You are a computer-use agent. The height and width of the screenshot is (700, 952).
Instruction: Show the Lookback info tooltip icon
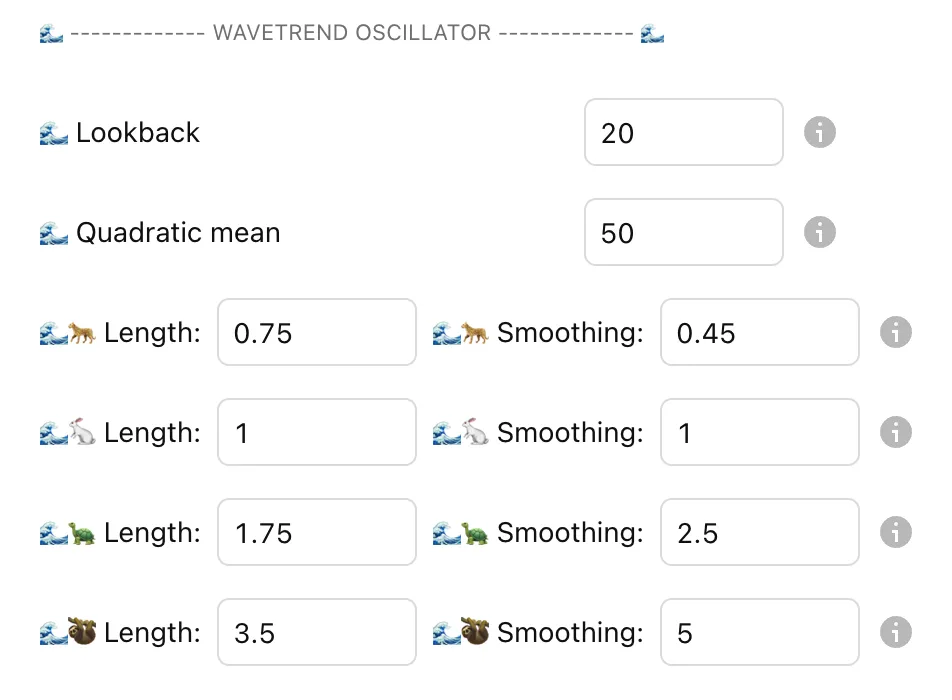click(x=819, y=132)
